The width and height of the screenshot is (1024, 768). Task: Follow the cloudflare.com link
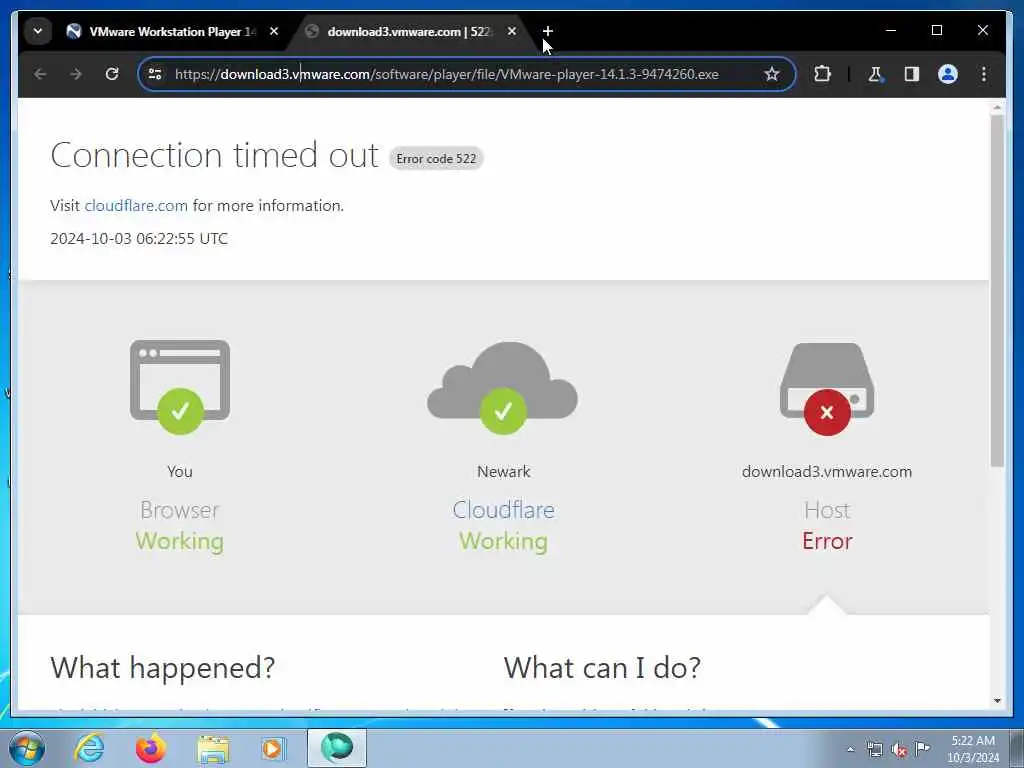click(x=136, y=206)
